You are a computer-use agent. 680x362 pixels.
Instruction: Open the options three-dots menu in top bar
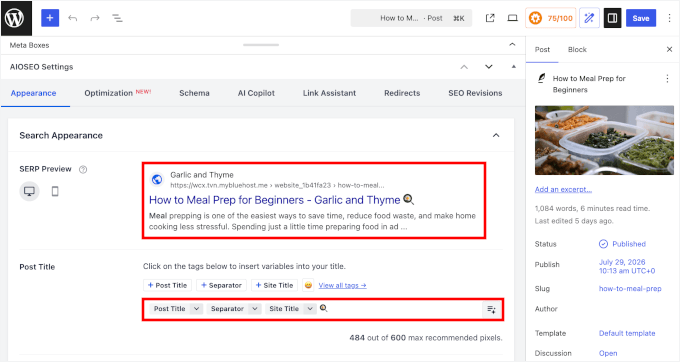pyautogui.click(x=669, y=18)
